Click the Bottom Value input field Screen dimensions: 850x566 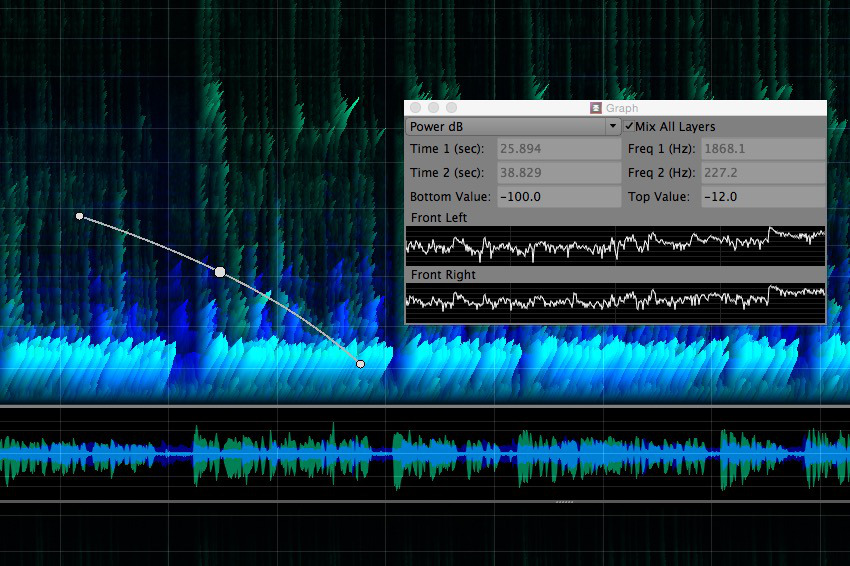[559, 197]
